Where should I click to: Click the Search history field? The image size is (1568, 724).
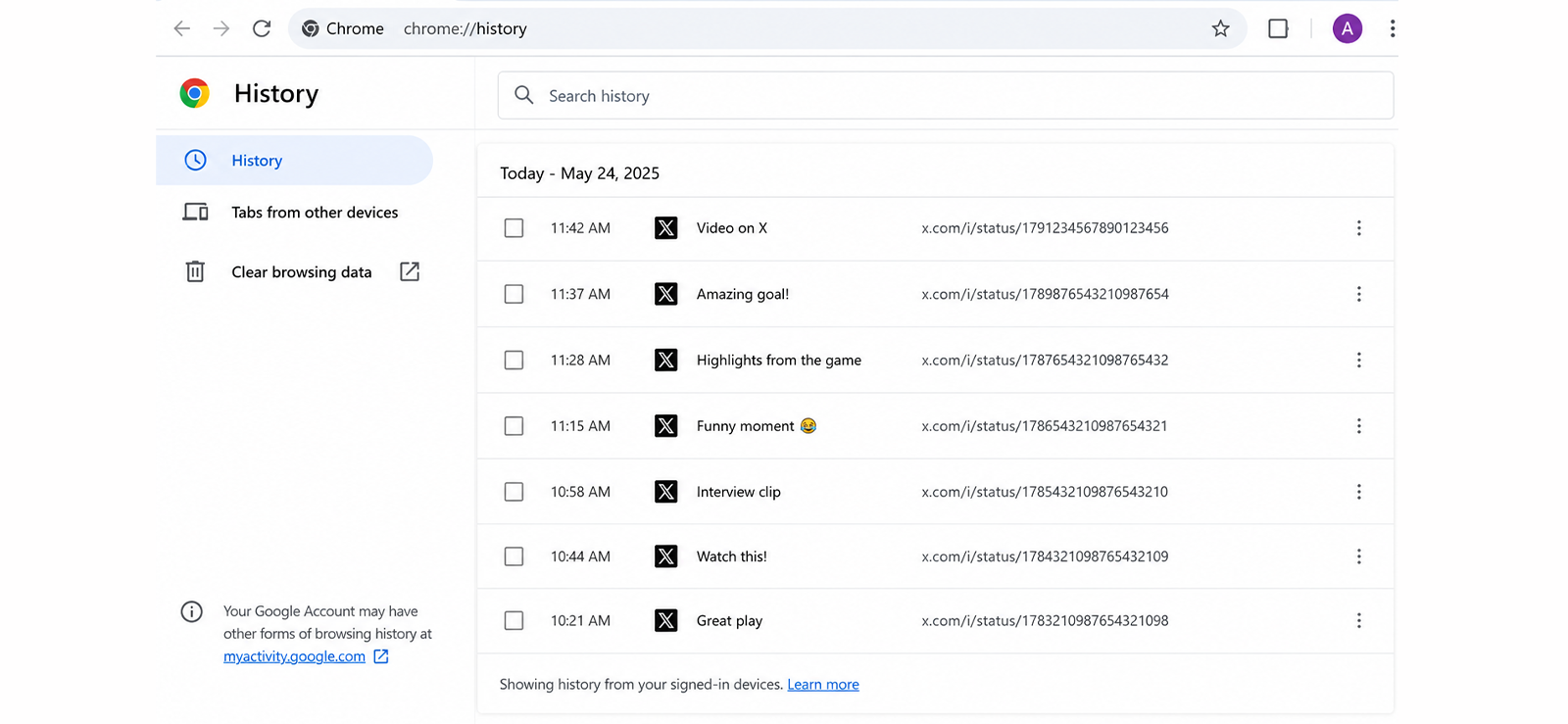tap(946, 96)
